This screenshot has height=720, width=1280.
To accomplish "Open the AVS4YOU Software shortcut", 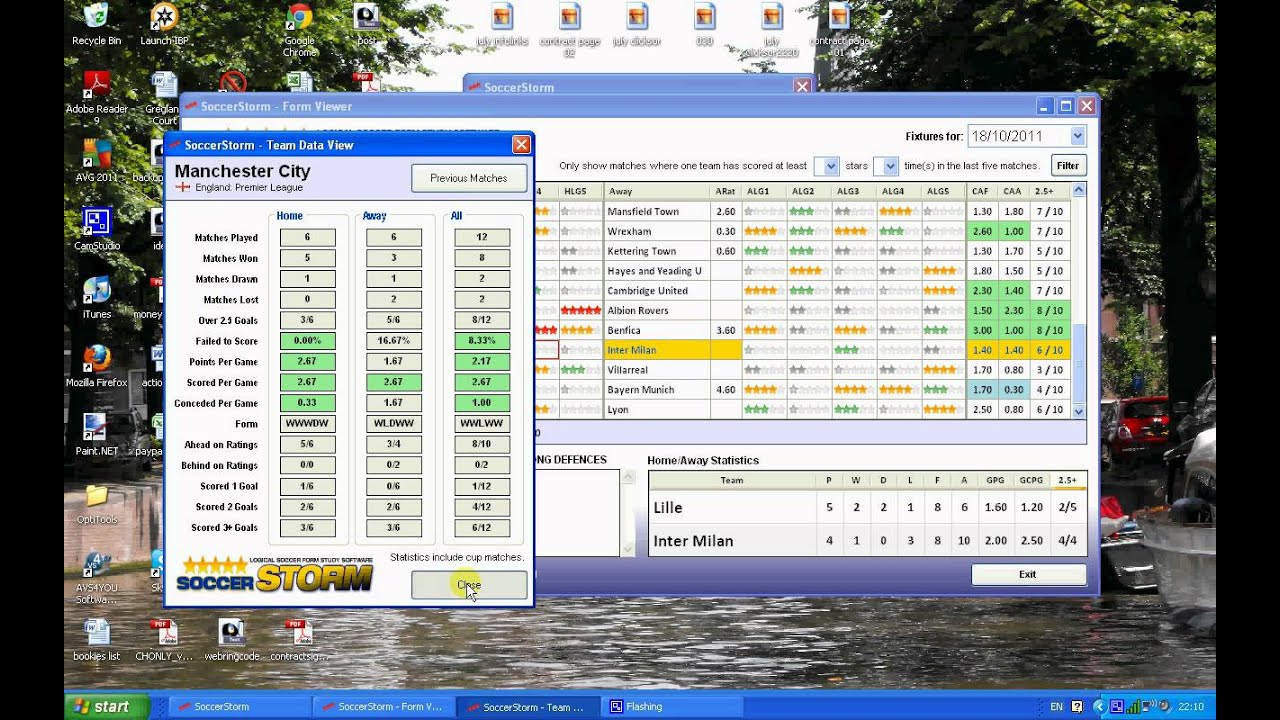I will 96,577.
